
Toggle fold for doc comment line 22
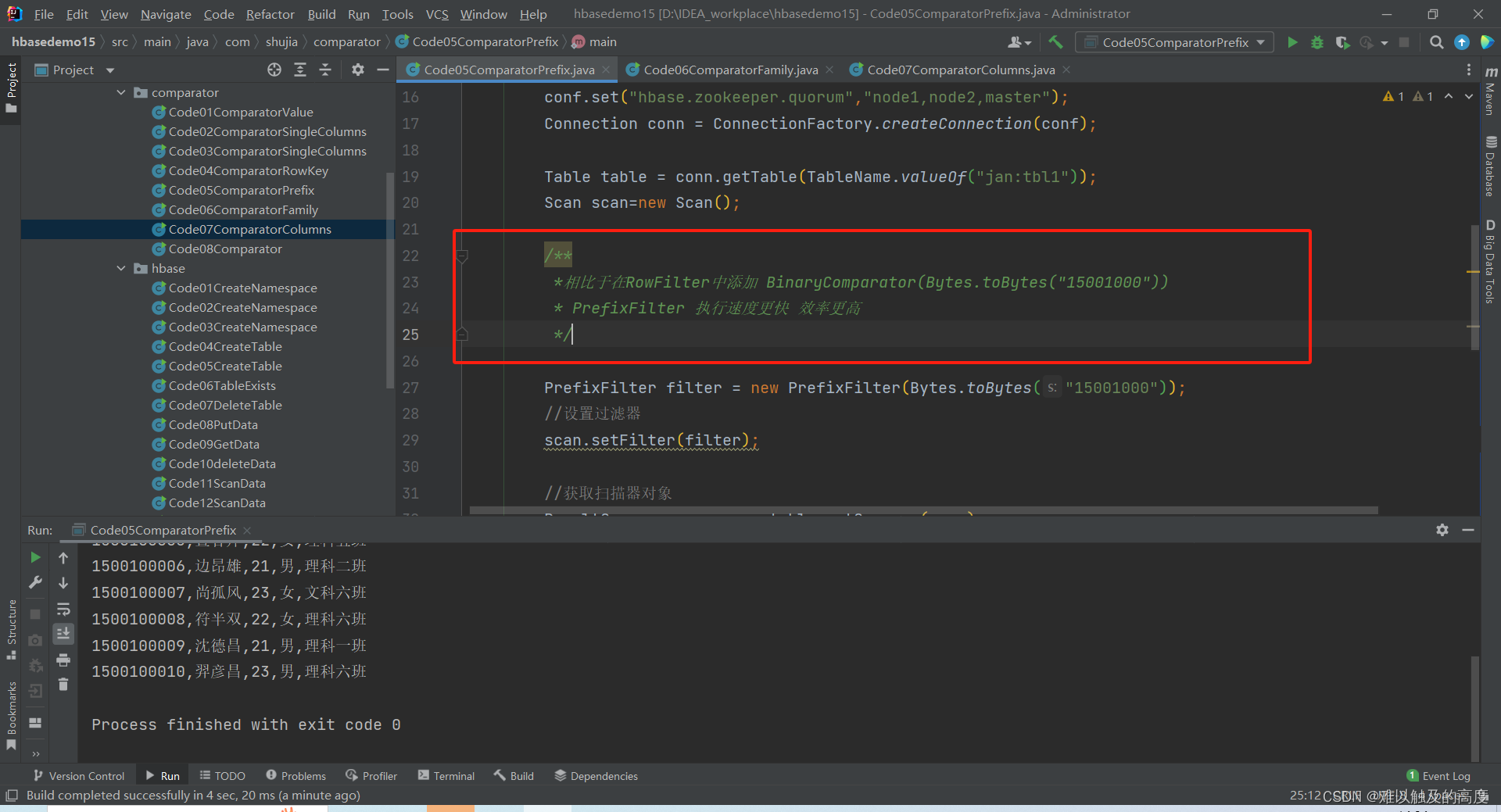tap(462, 256)
